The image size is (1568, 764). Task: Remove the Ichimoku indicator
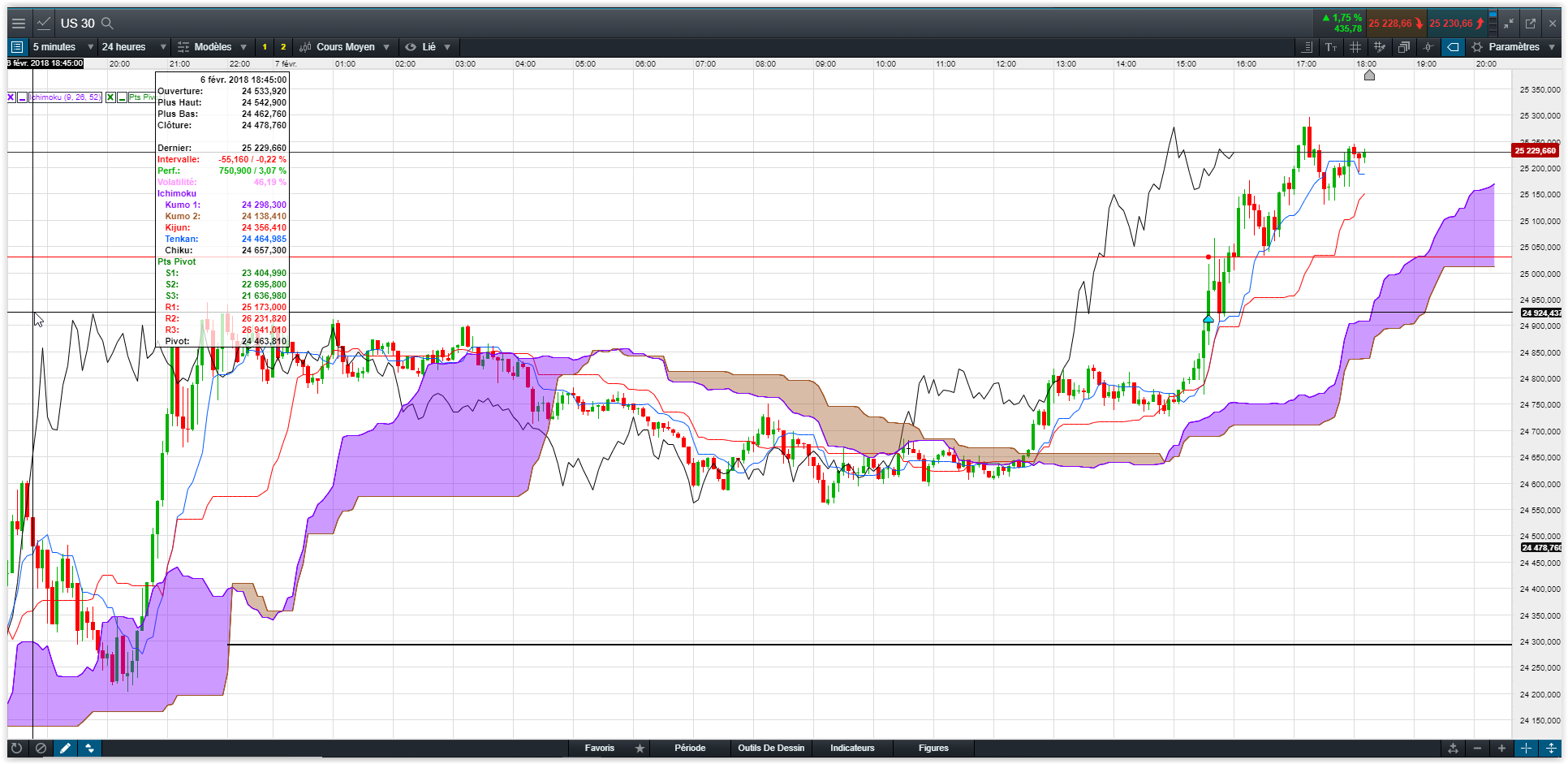point(11,97)
